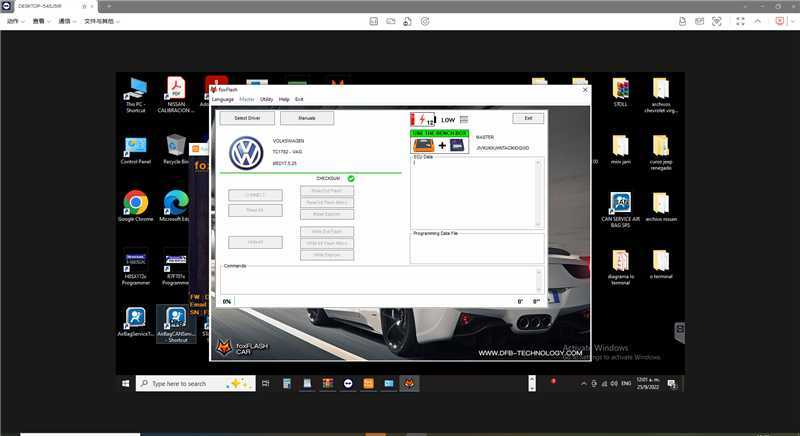Open the STOLL archive on the desktop
The height and width of the screenshot is (436, 800).
point(620,90)
